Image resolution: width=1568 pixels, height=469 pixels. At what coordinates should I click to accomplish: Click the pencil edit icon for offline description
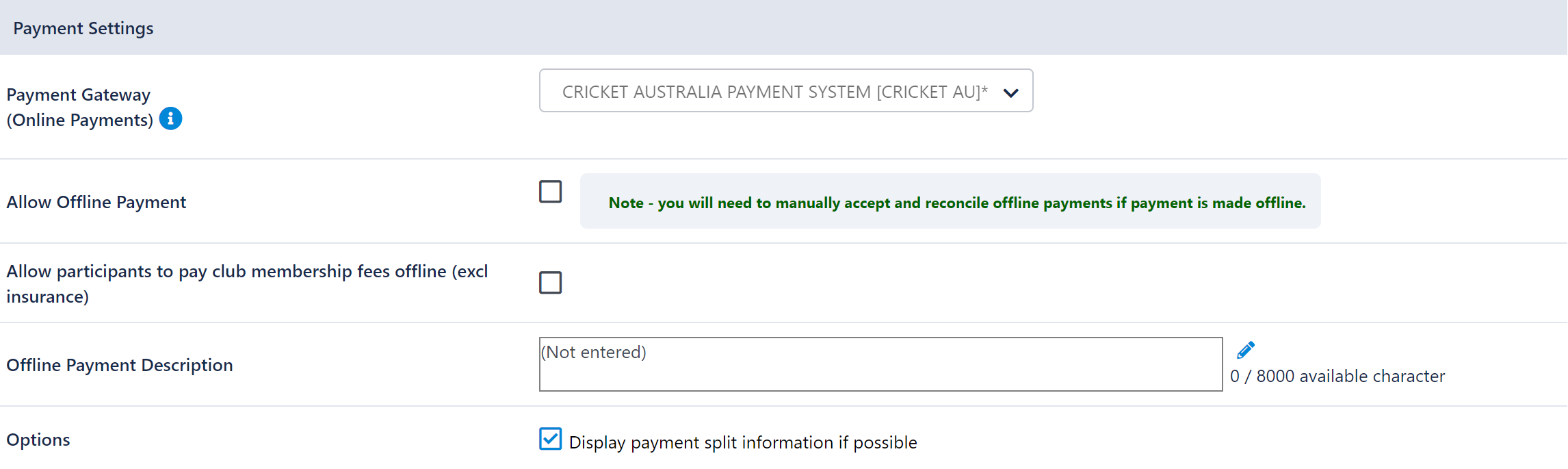tap(1246, 350)
